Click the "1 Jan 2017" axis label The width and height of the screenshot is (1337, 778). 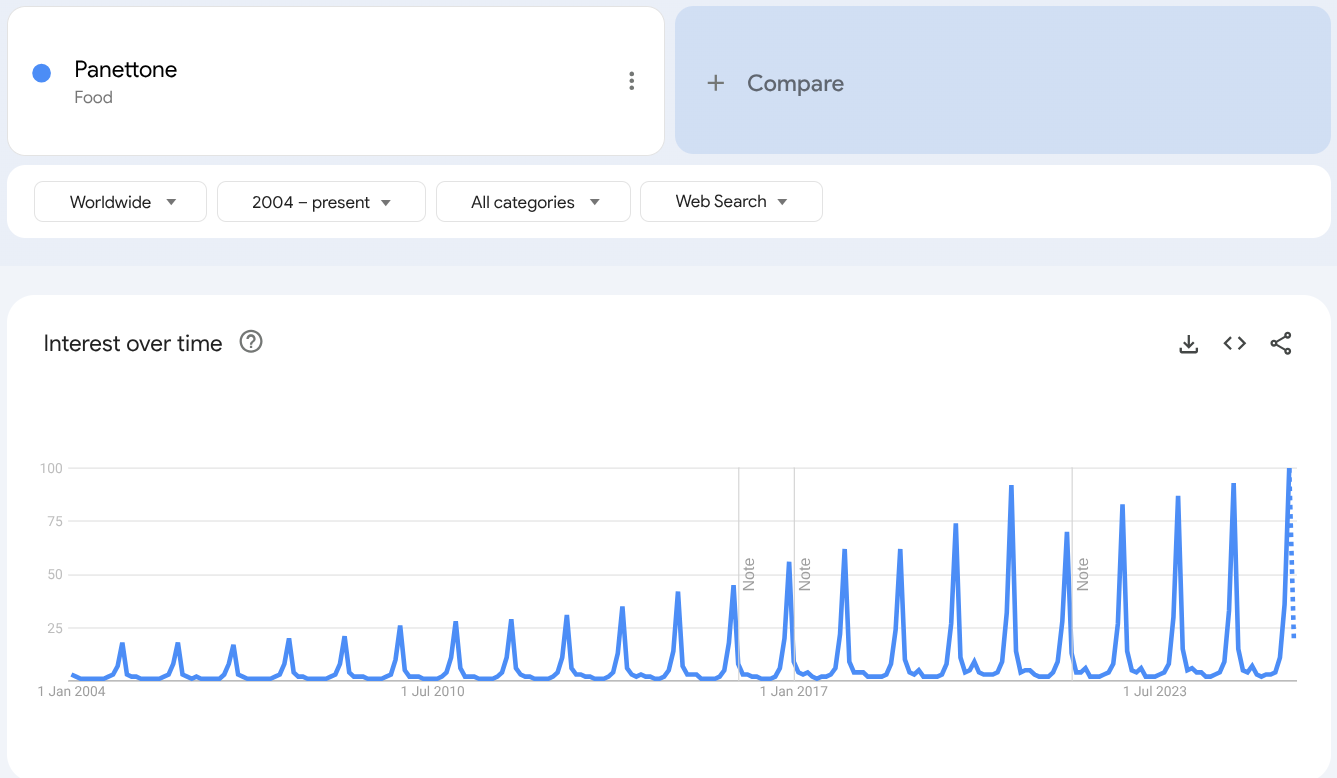click(794, 691)
